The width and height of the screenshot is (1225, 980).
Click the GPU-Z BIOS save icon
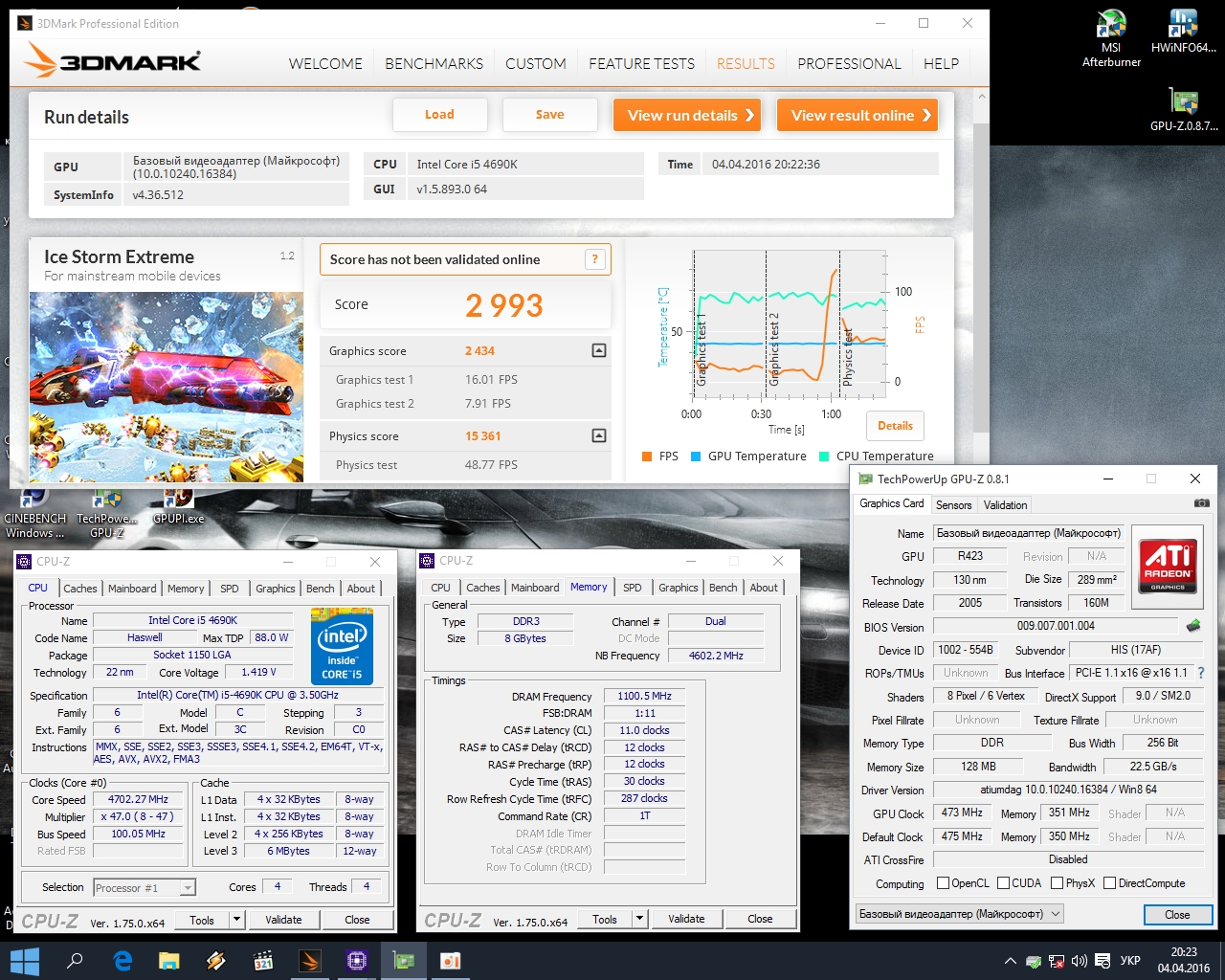(x=1192, y=626)
